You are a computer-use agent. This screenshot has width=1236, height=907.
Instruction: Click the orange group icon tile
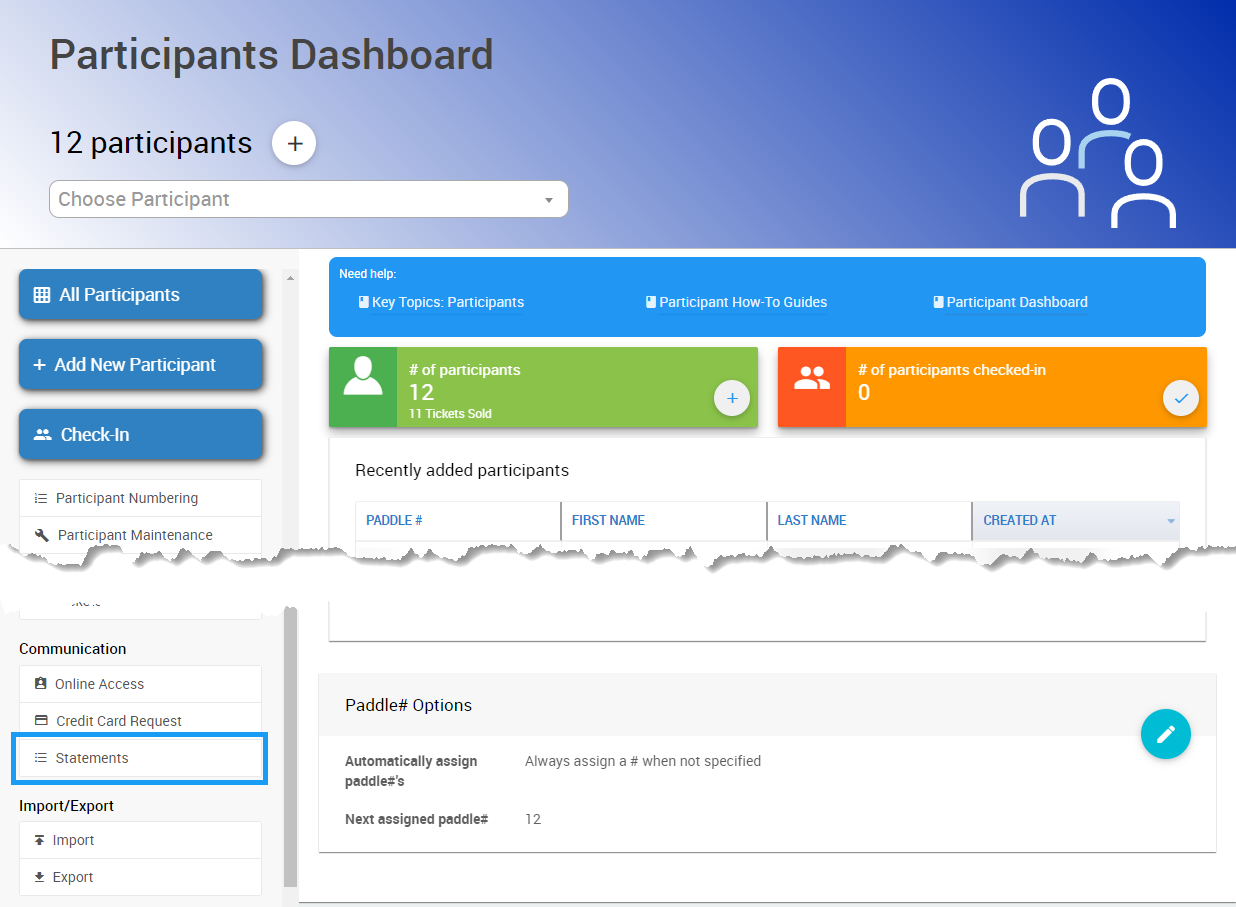tap(812, 387)
